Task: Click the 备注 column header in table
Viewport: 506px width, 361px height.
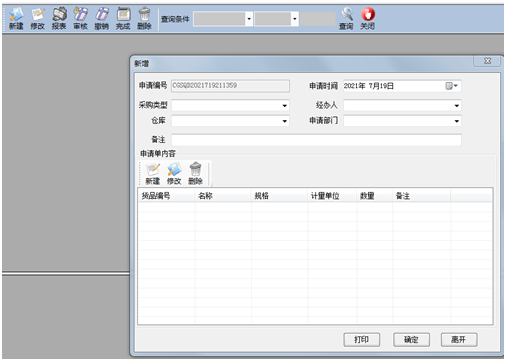Action: 421,196
